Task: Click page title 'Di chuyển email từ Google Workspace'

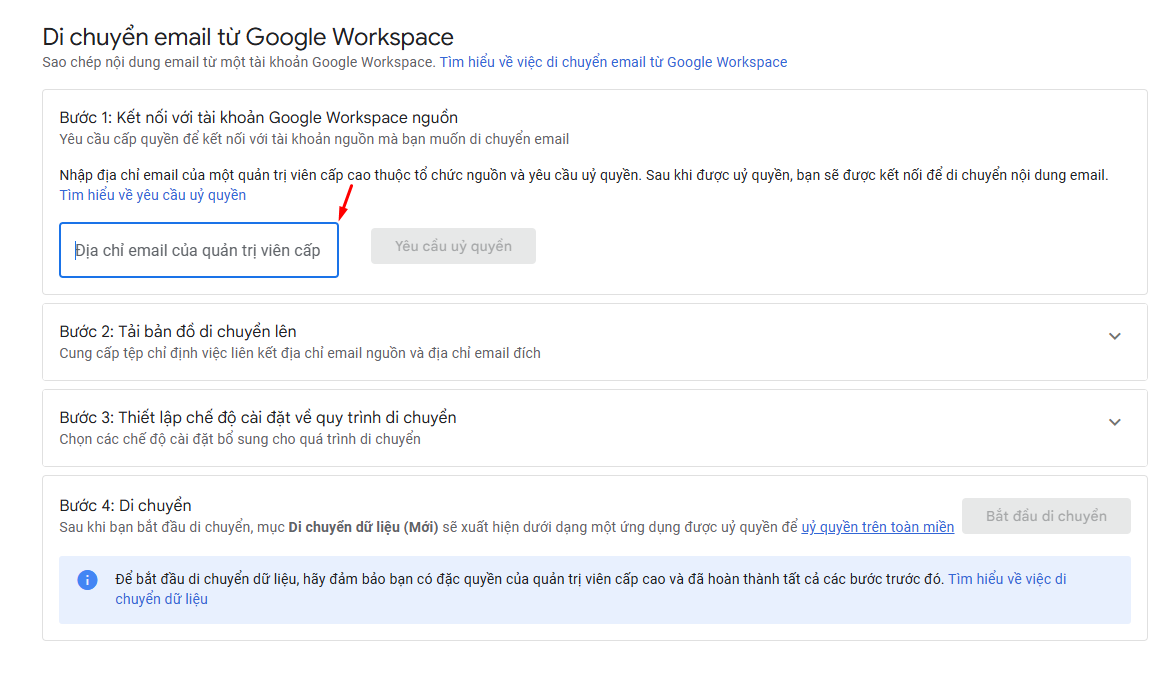Action: coord(248,37)
